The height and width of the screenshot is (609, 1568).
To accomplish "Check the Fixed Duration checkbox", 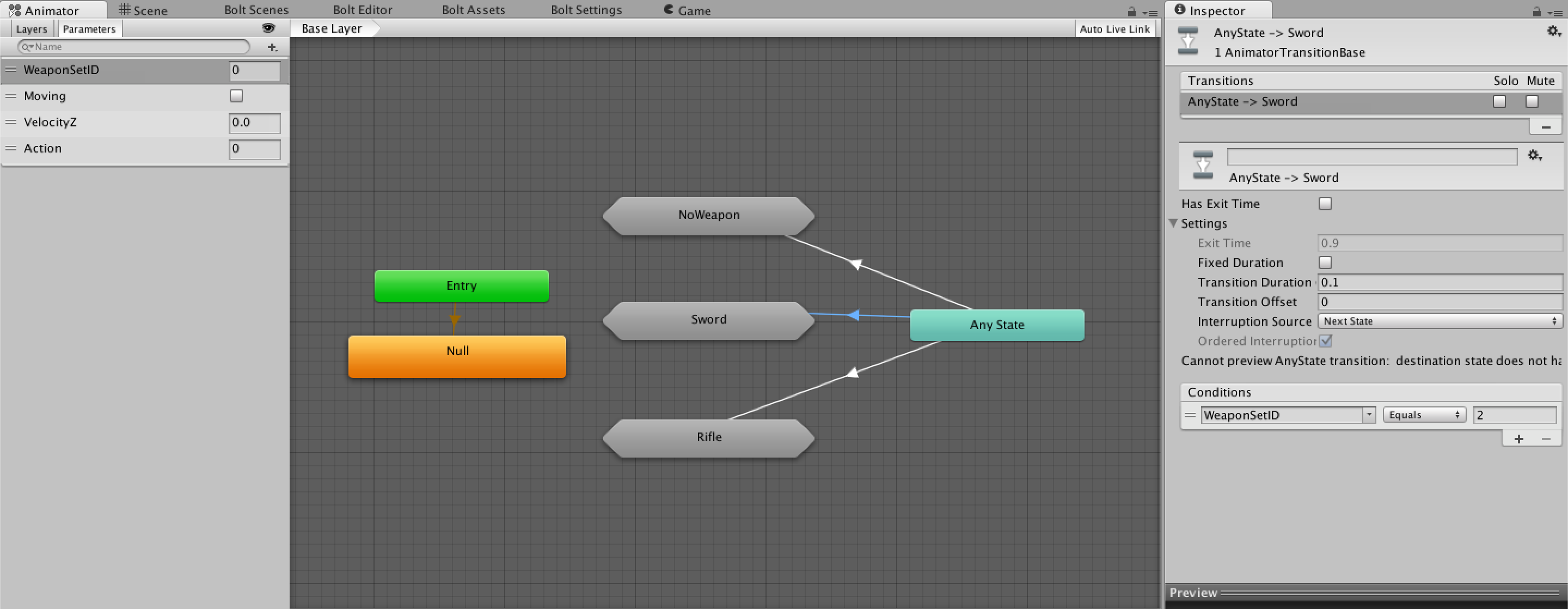I will [1325, 263].
